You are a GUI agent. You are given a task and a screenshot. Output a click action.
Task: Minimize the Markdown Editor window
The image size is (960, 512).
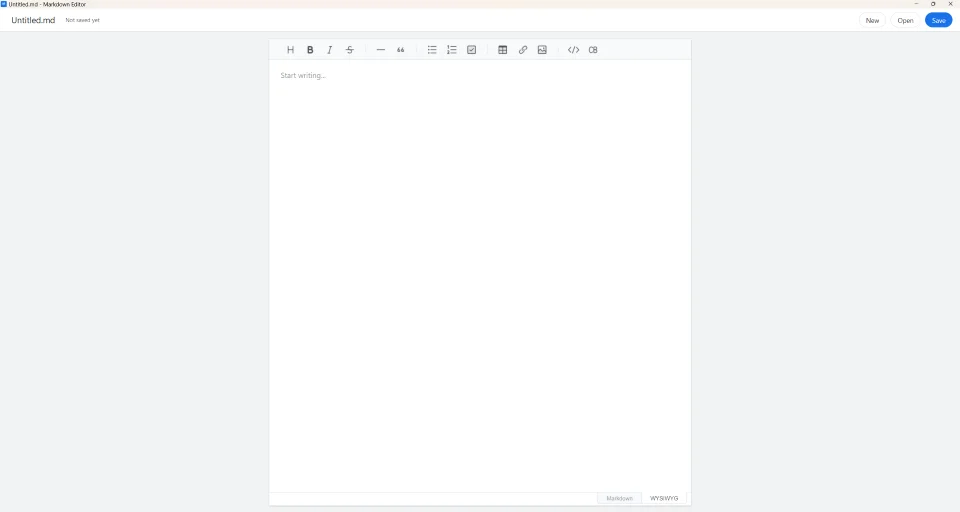click(x=916, y=4)
